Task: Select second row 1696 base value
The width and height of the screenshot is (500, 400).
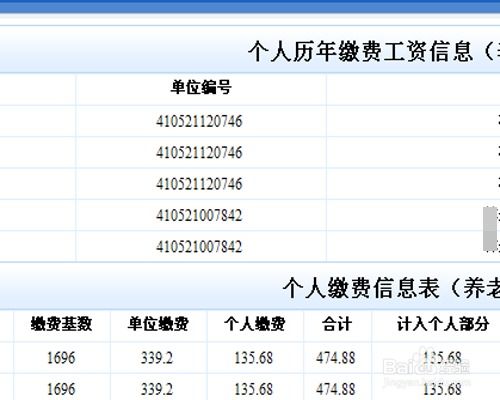Action: click(x=61, y=389)
